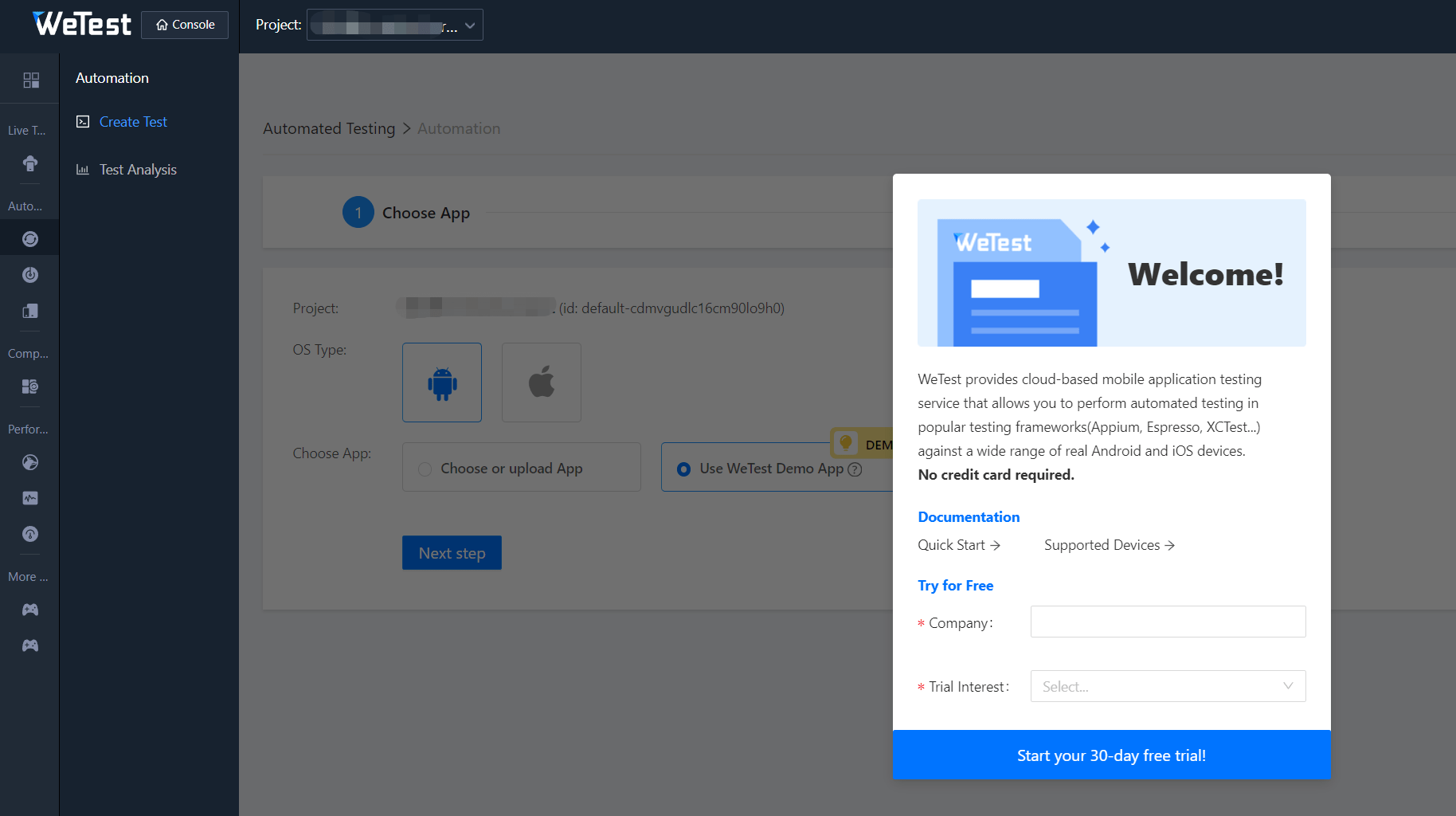The height and width of the screenshot is (816, 1456).
Task: Click the Perfor... sidebar section label
Action: 29,430
